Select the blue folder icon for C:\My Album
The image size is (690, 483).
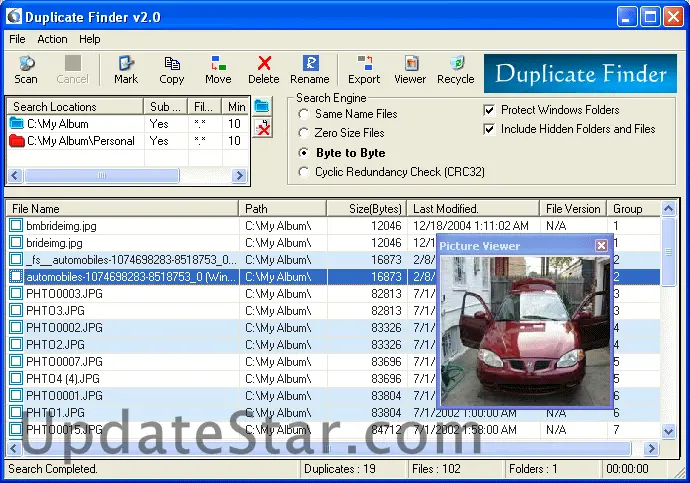click(x=16, y=124)
